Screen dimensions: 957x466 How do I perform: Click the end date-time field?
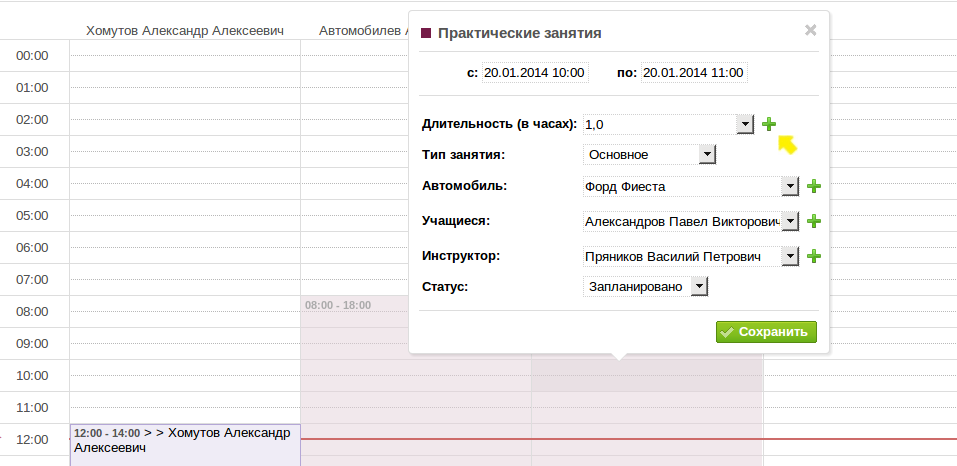tap(694, 73)
